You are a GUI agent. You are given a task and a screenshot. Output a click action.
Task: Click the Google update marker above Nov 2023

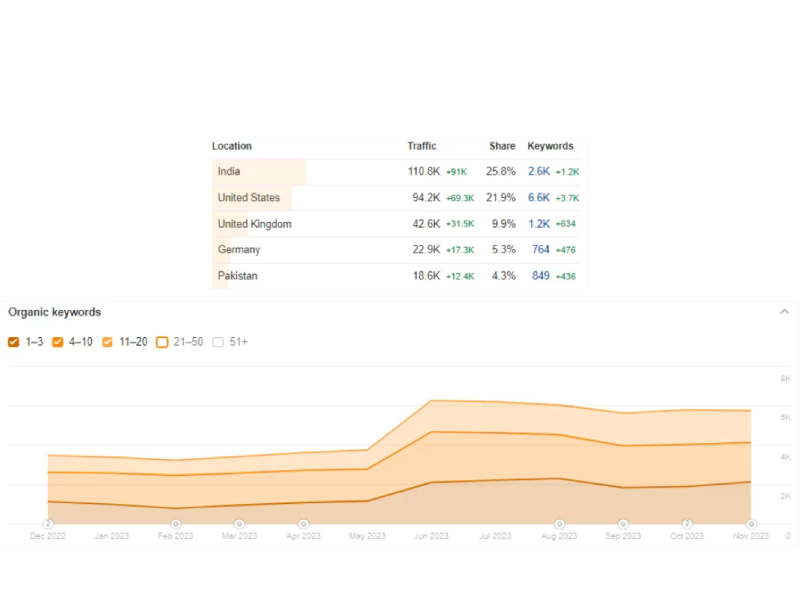(751, 523)
